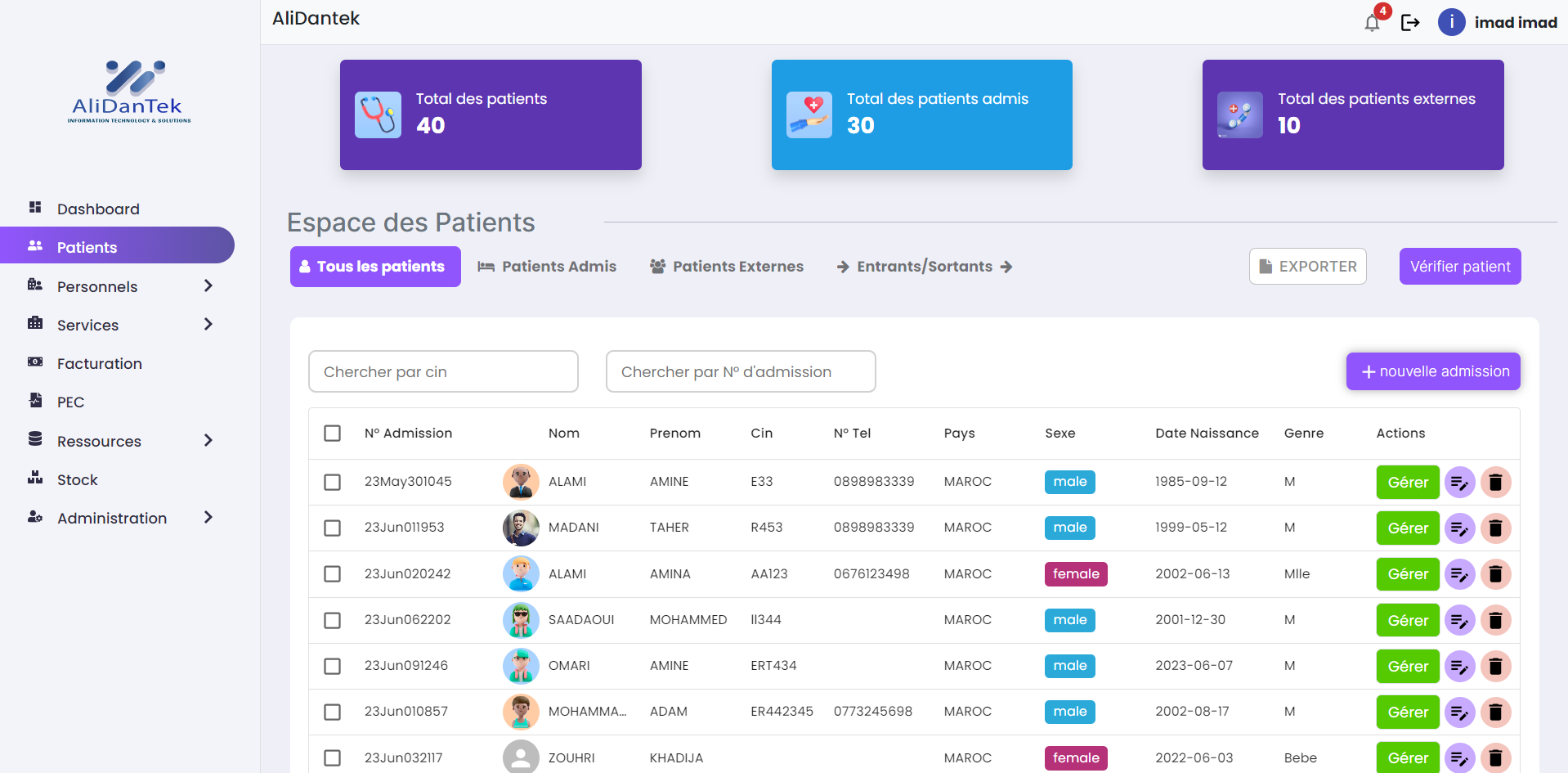Open avatar of patient ALAMI AMINE
Viewport: 1568px width, 773px height.
click(521, 482)
